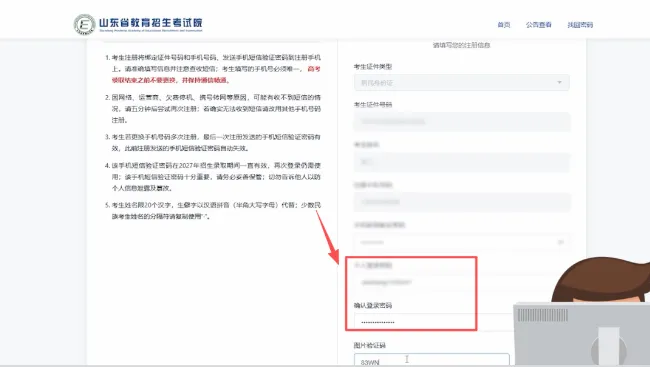650x367 pixels.
Task: Click the 确认登录密码 label
Action: 373,305
